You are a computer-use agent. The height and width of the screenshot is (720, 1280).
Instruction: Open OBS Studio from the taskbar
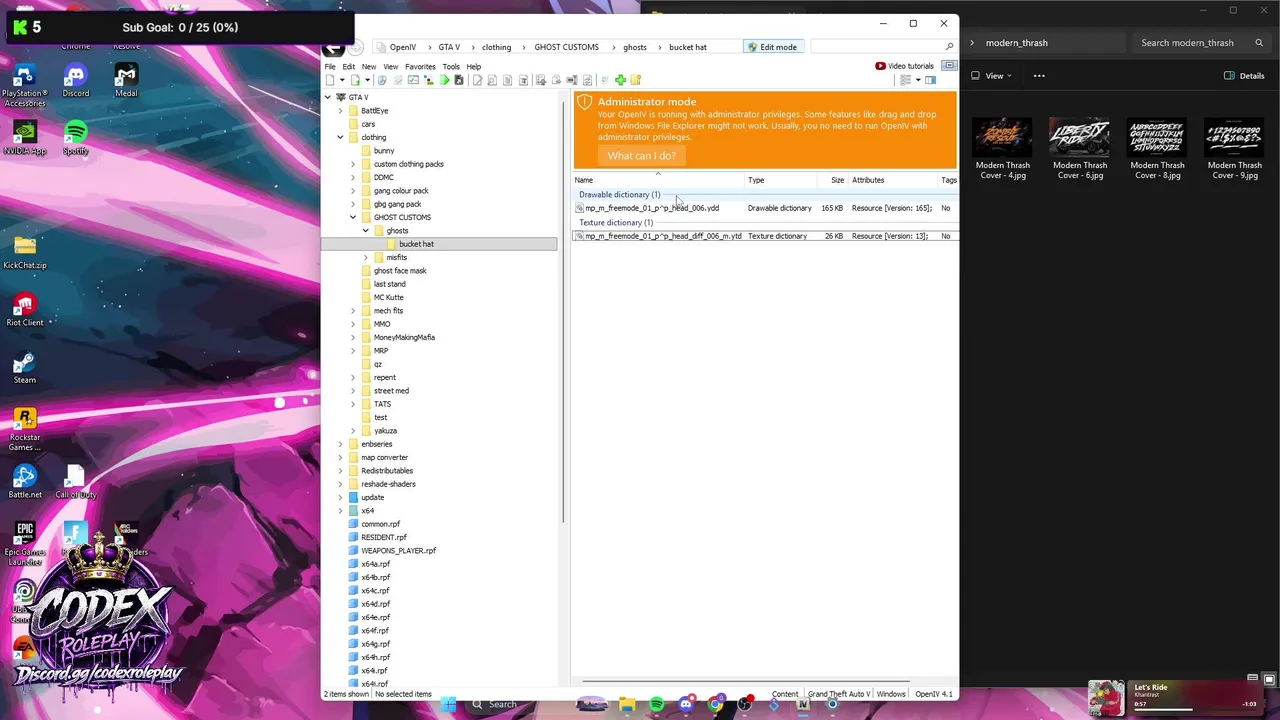(x=745, y=704)
